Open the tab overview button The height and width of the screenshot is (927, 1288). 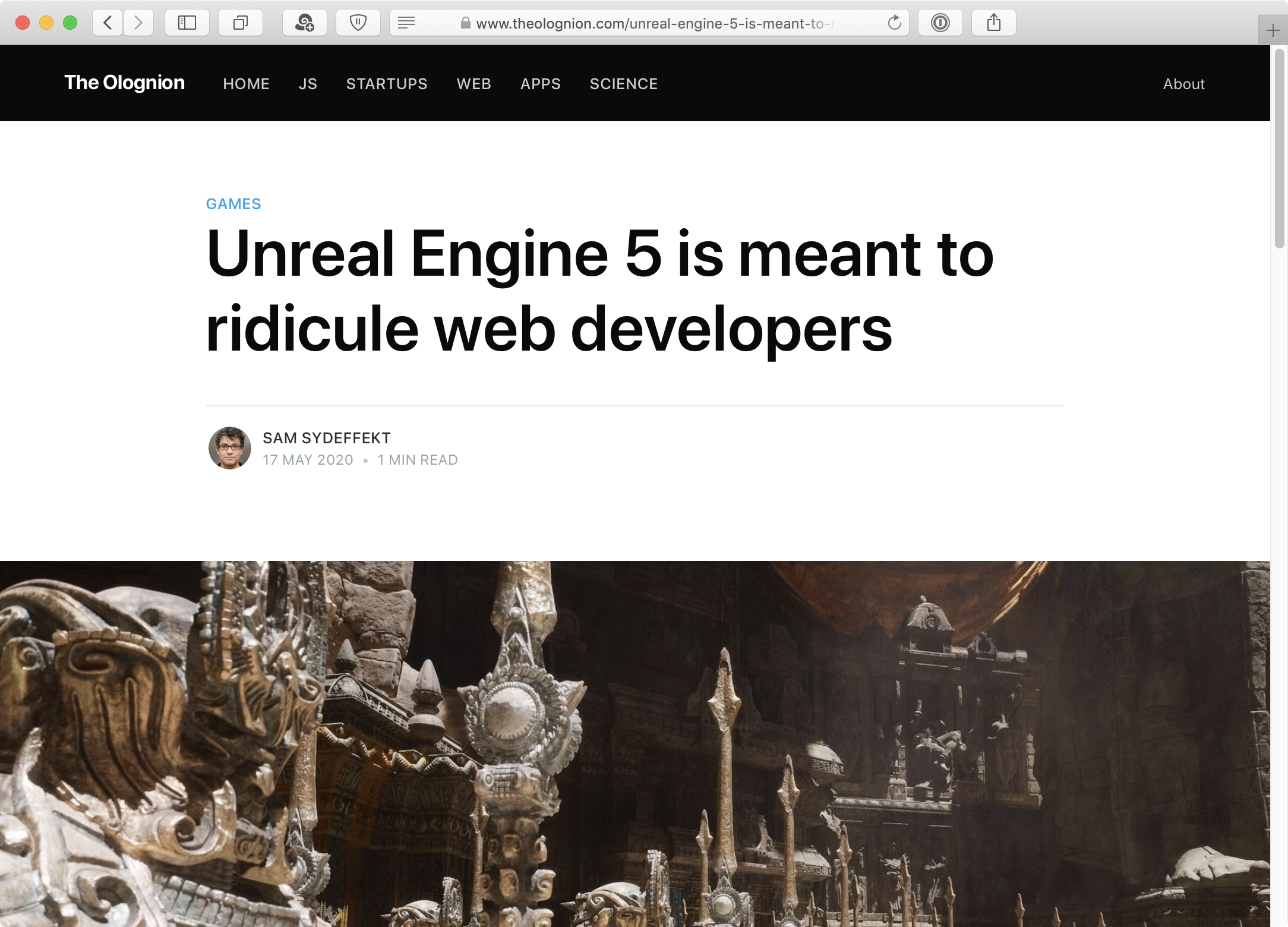[241, 23]
